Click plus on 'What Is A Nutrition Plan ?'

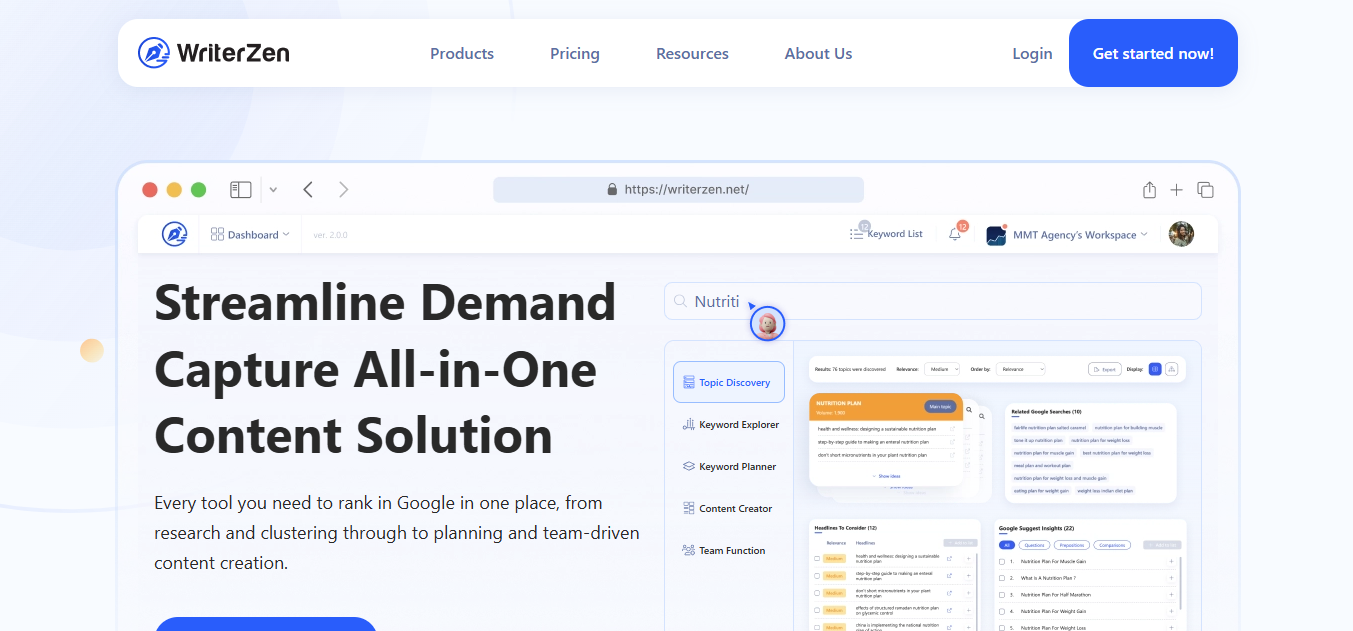point(1171,578)
